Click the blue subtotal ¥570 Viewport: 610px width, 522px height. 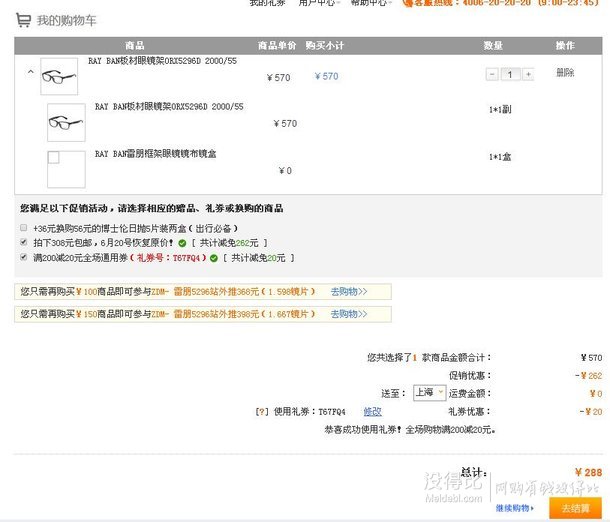coord(326,76)
